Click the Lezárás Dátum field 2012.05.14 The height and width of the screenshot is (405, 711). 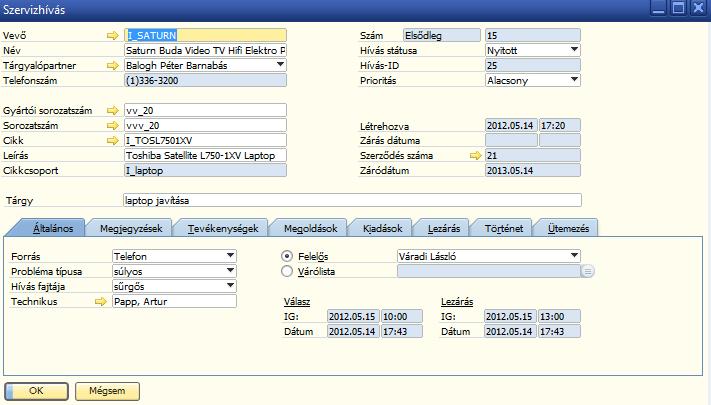(x=511, y=332)
